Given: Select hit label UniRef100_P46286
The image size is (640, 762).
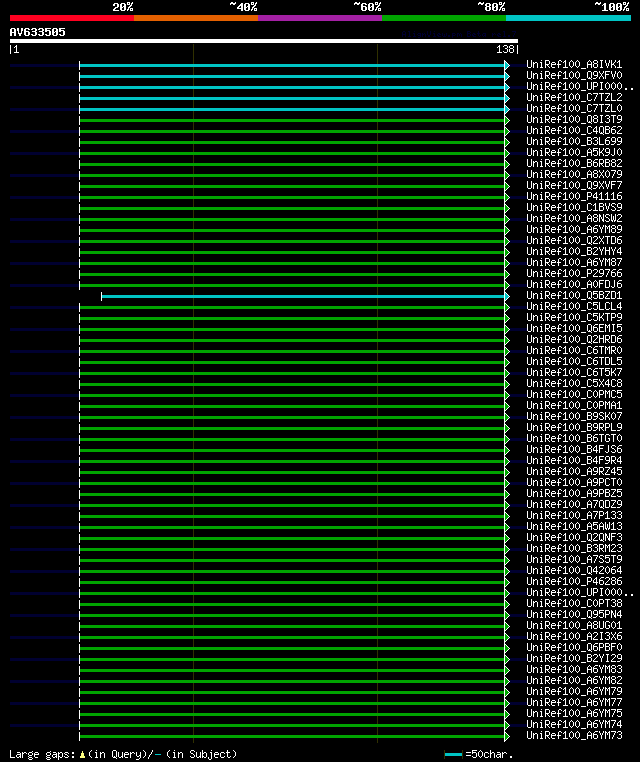Looking at the screenshot, I should tap(574, 581).
